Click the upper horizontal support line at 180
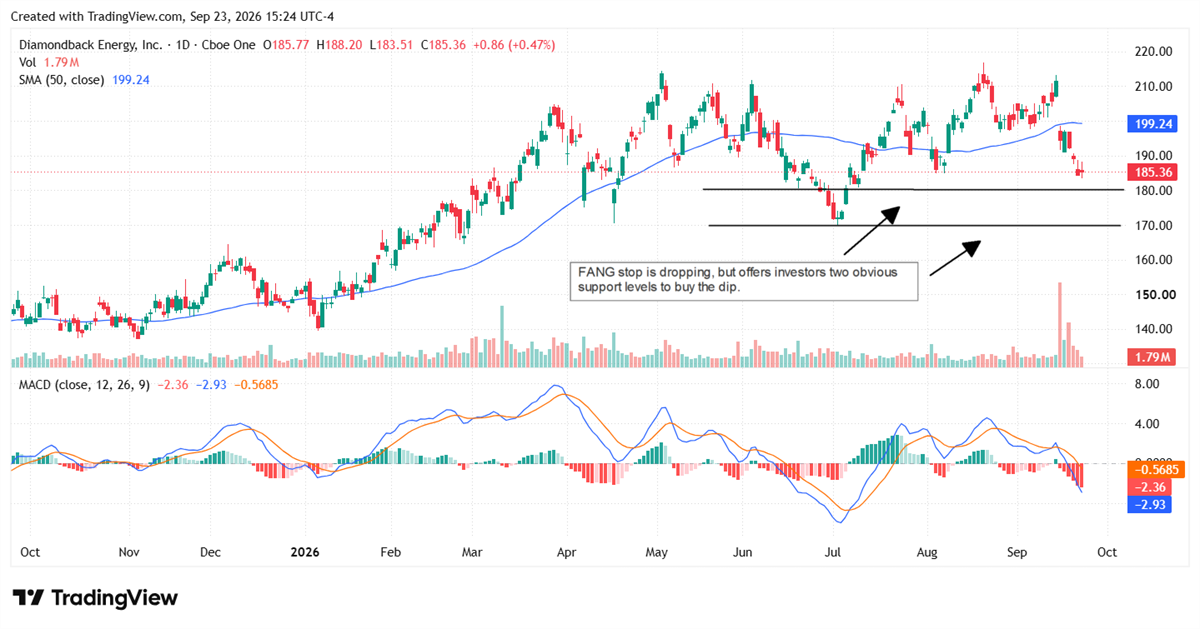The height and width of the screenshot is (629, 1200). [x=911, y=189]
